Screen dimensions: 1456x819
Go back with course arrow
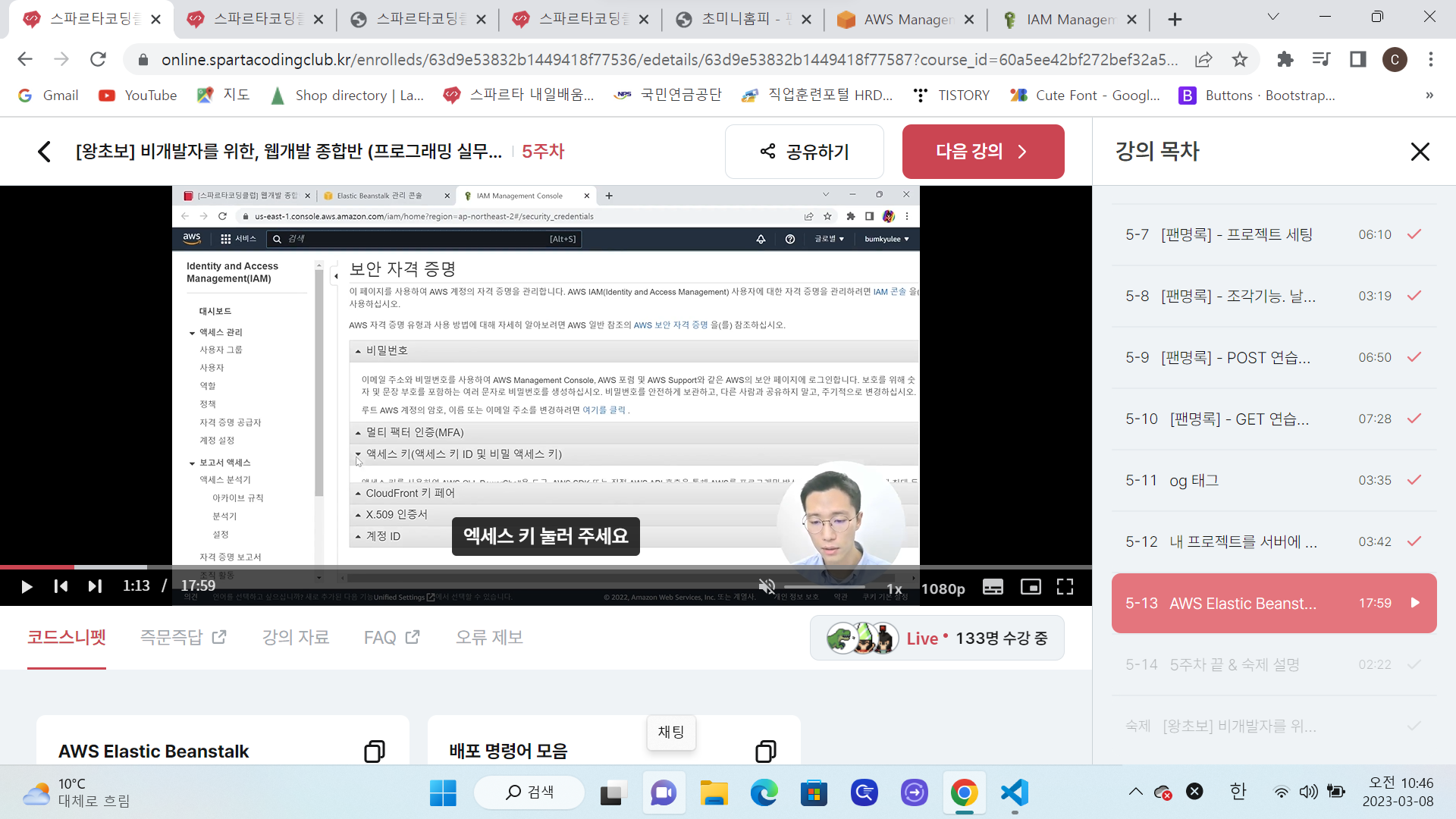[x=44, y=152]
